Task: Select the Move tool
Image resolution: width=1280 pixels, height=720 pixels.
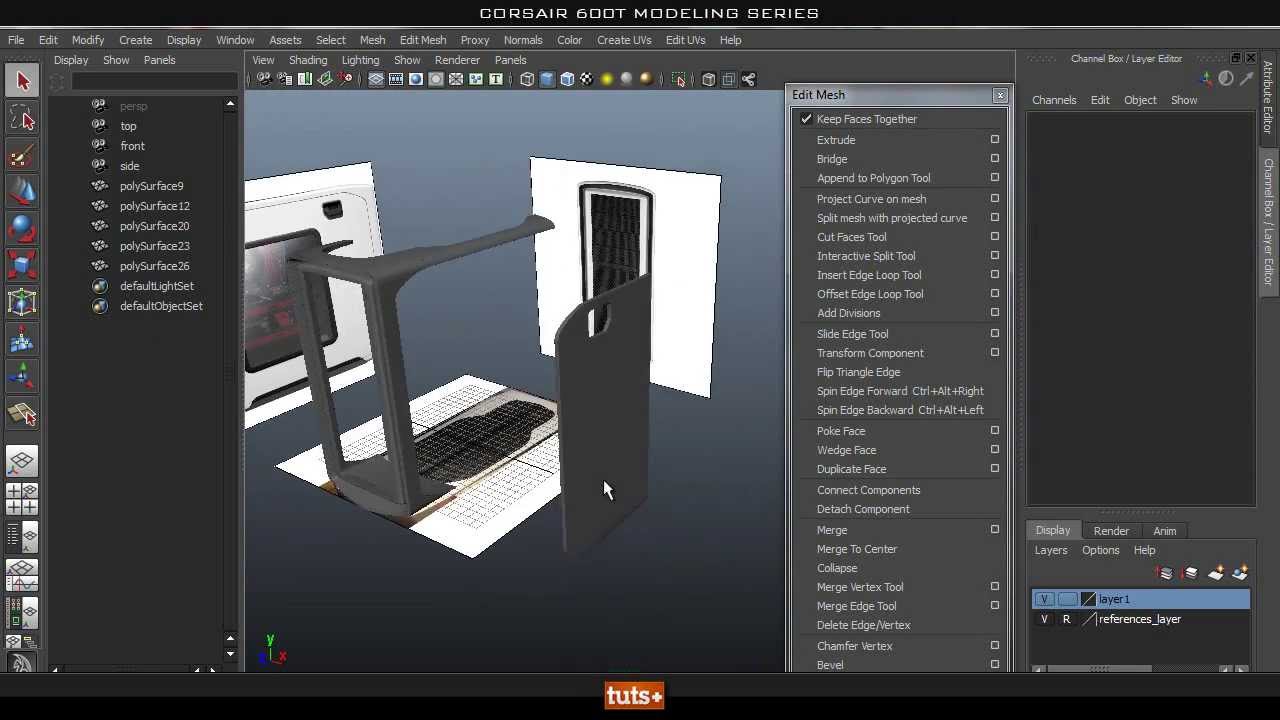Action: (22, 191)
